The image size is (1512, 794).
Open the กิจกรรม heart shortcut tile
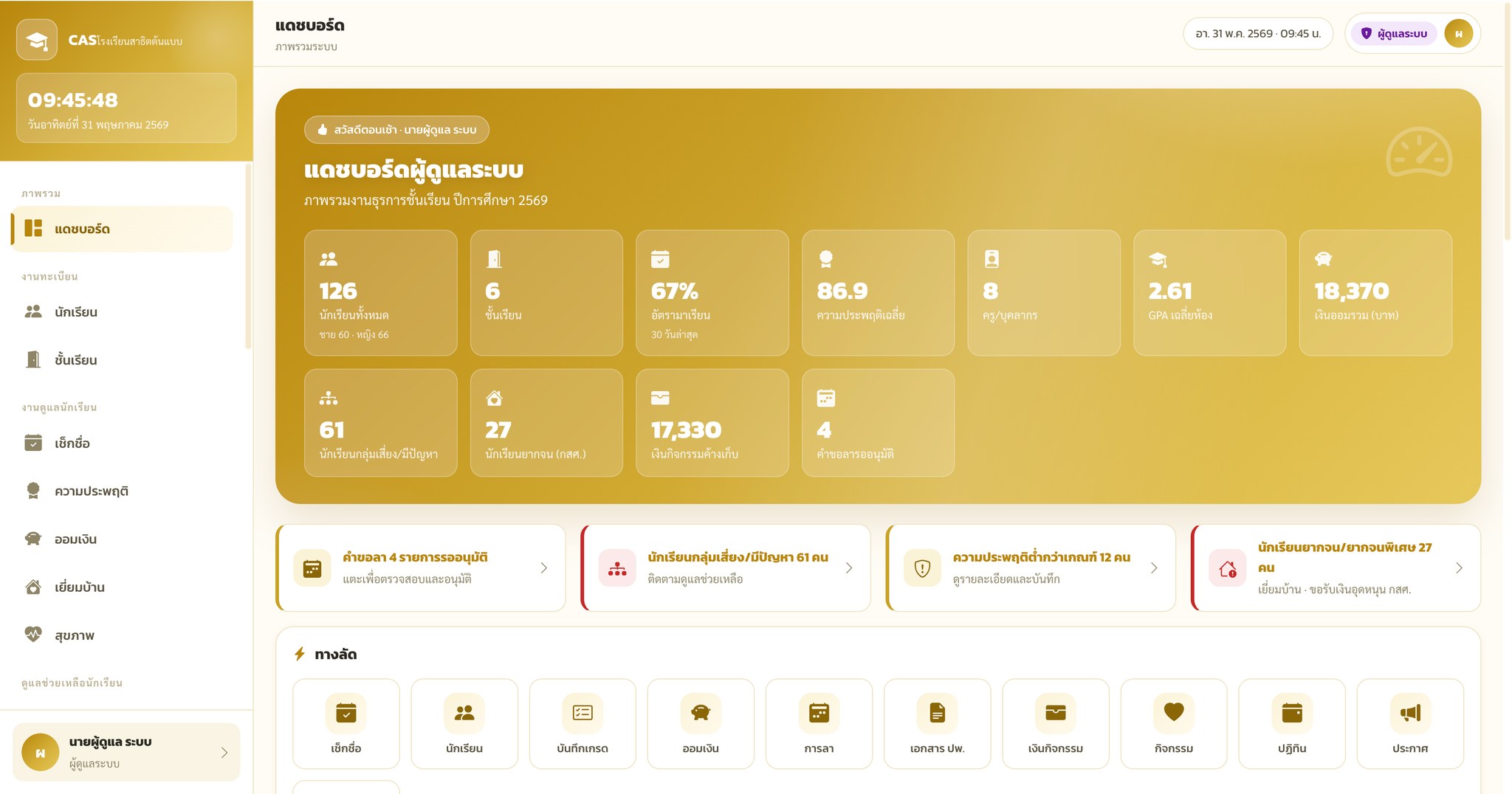tap(1174, 724)
